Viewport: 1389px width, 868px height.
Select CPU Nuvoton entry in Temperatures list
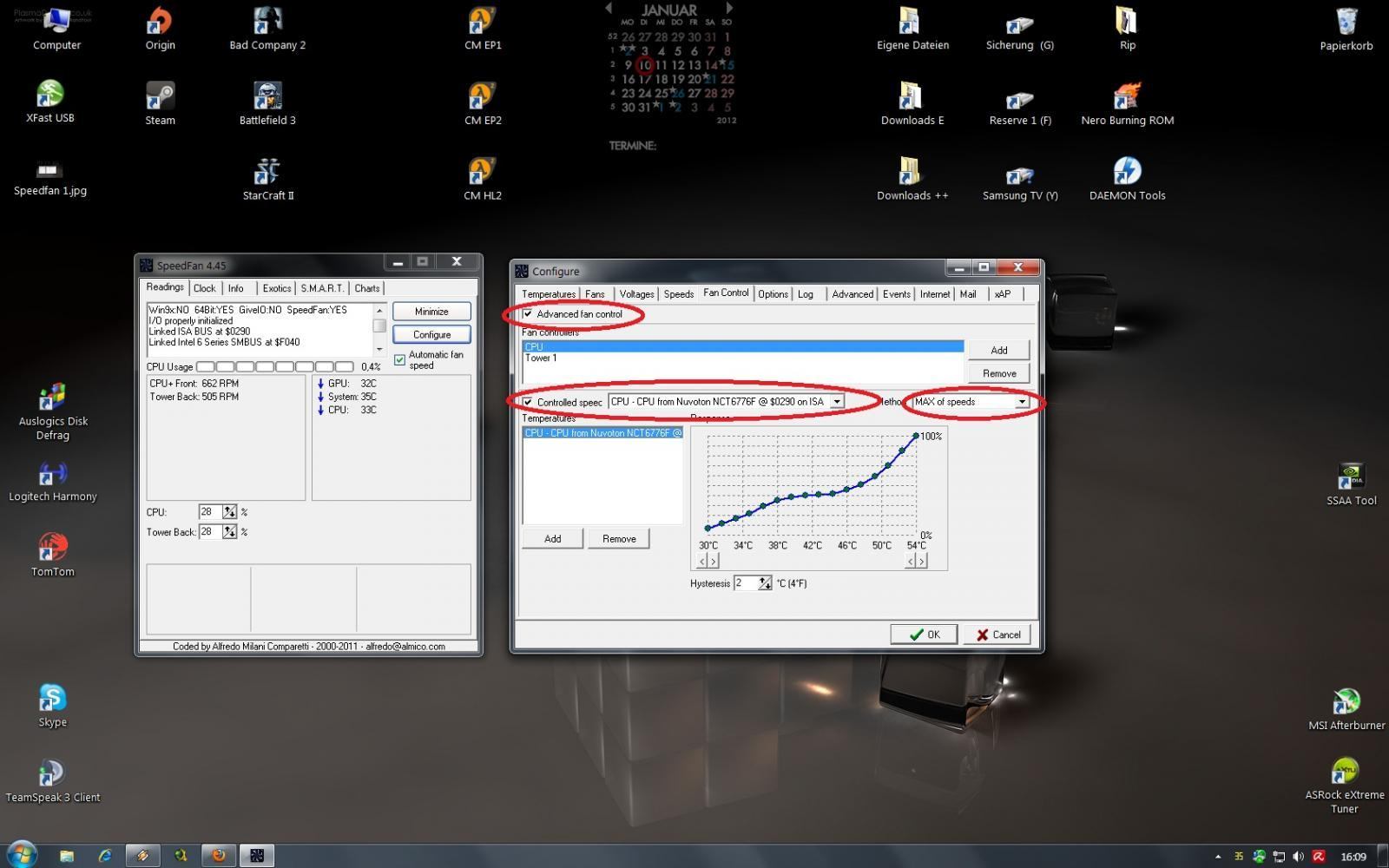point(602,432)
